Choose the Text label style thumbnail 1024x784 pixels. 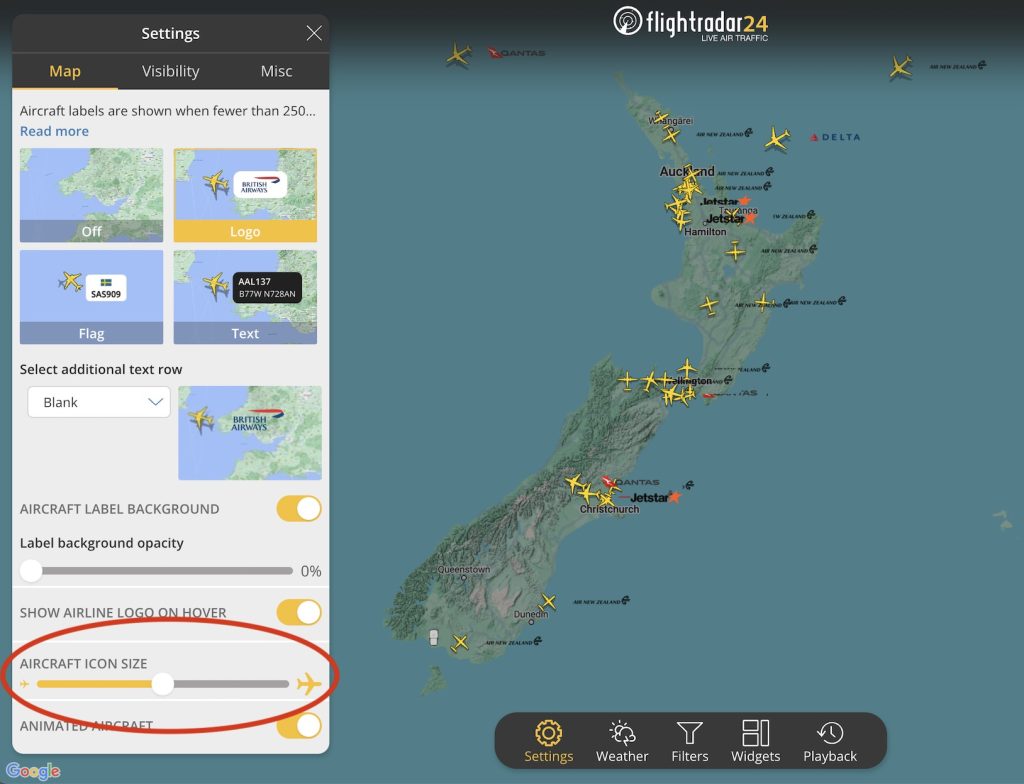[x=245, y=297]
